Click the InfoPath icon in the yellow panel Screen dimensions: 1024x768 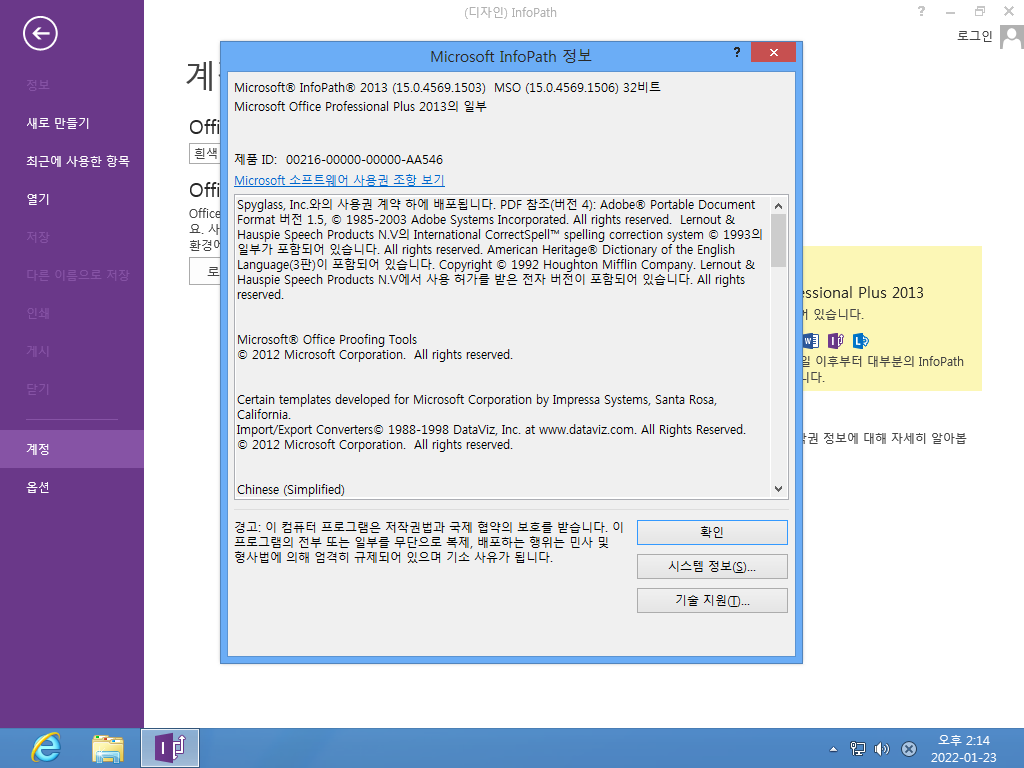[x=835, y=340]
